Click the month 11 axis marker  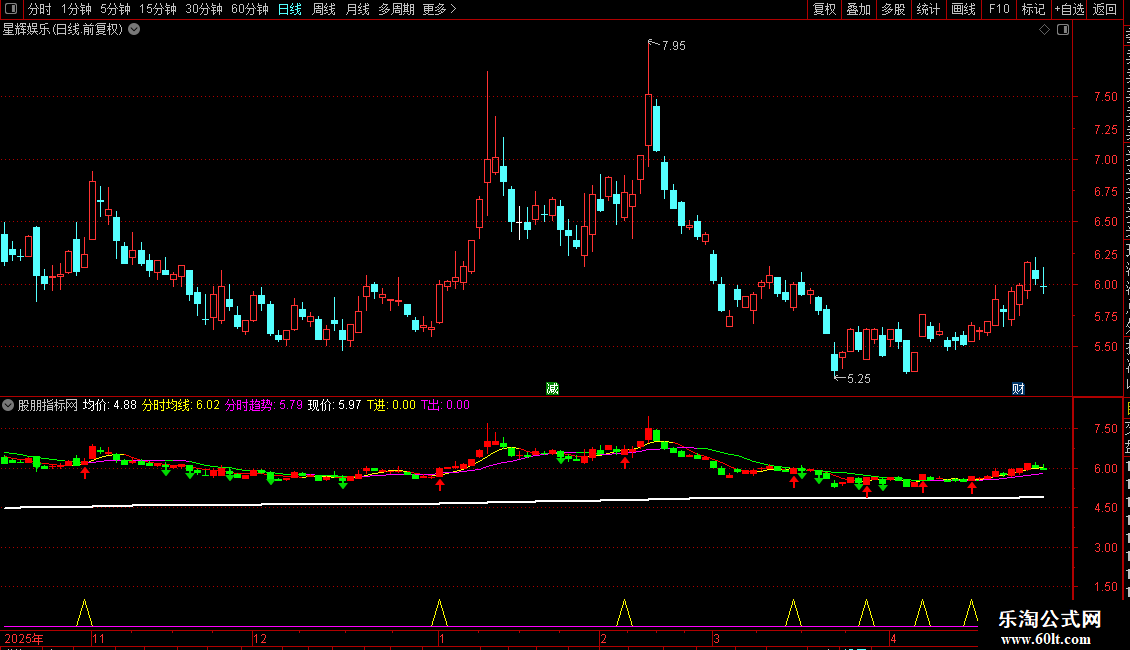coord(99,638)
